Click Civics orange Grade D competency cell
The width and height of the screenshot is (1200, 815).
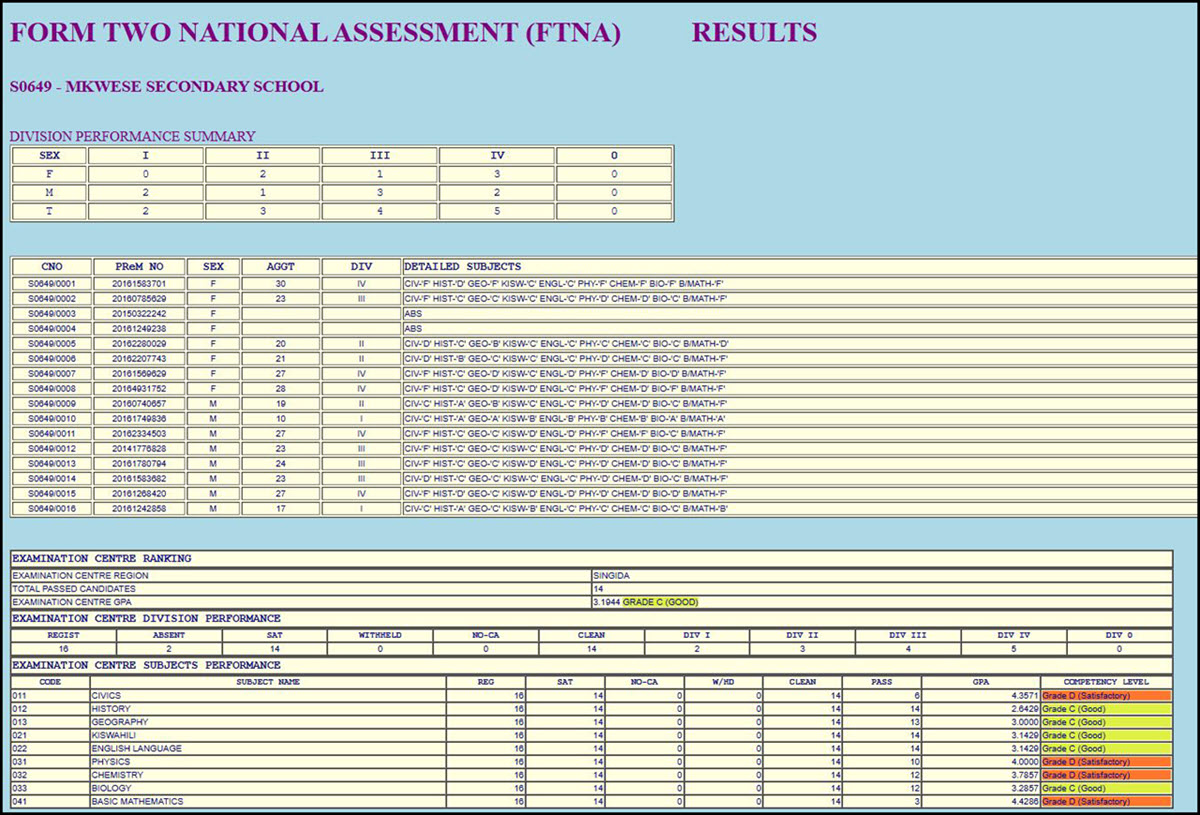pyautogui.click(x=1106, y=695)
